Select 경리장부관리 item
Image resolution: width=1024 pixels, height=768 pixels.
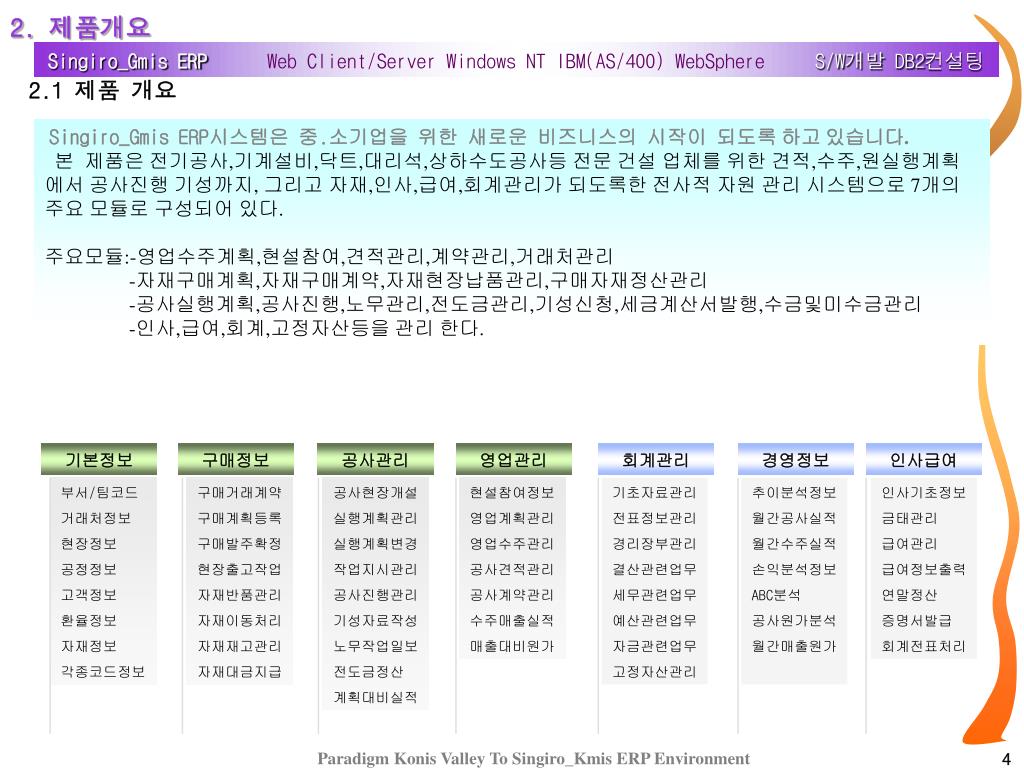coord(654,543)
